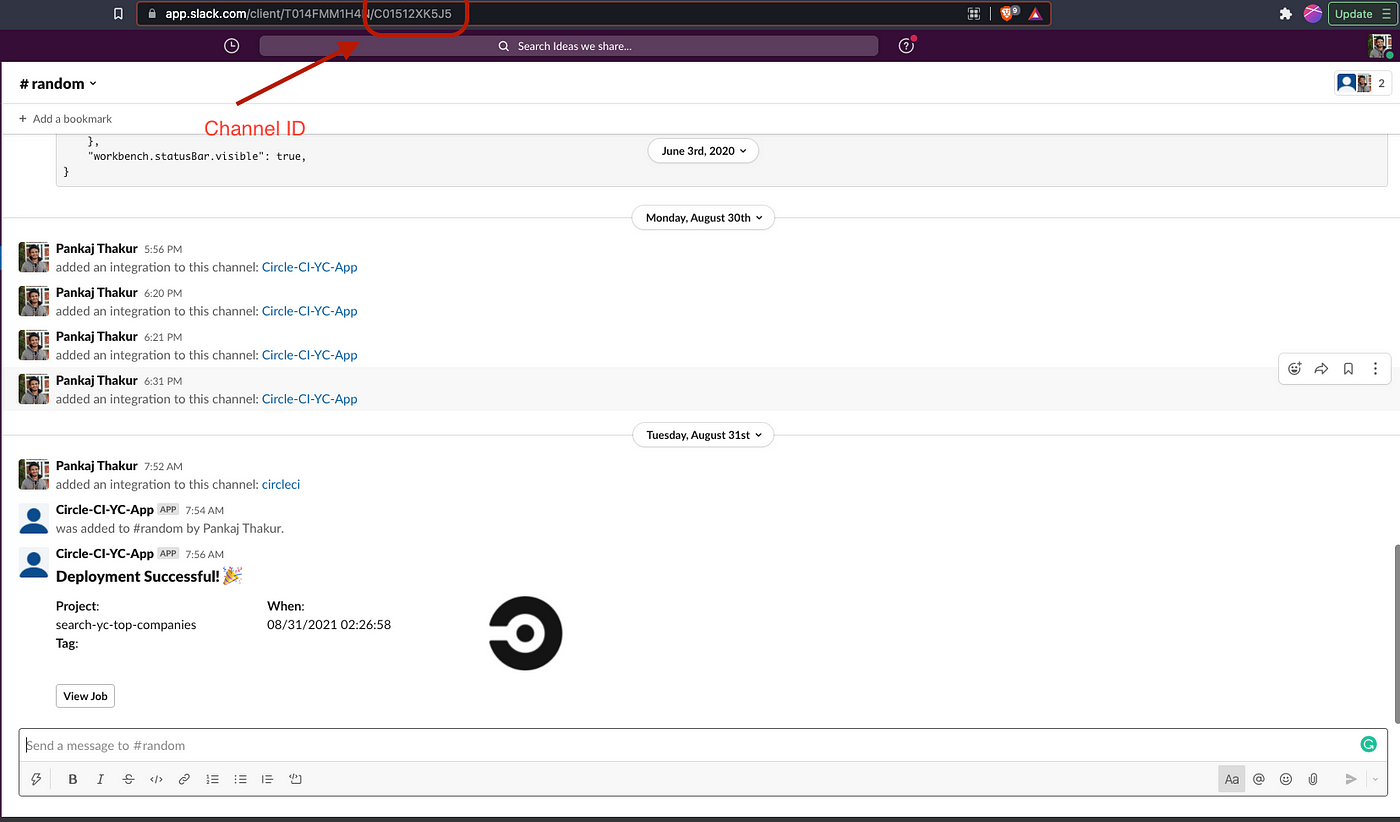Share the message using the forward arrow
The image size is (1400, 822).
[x=1321, y=368]
